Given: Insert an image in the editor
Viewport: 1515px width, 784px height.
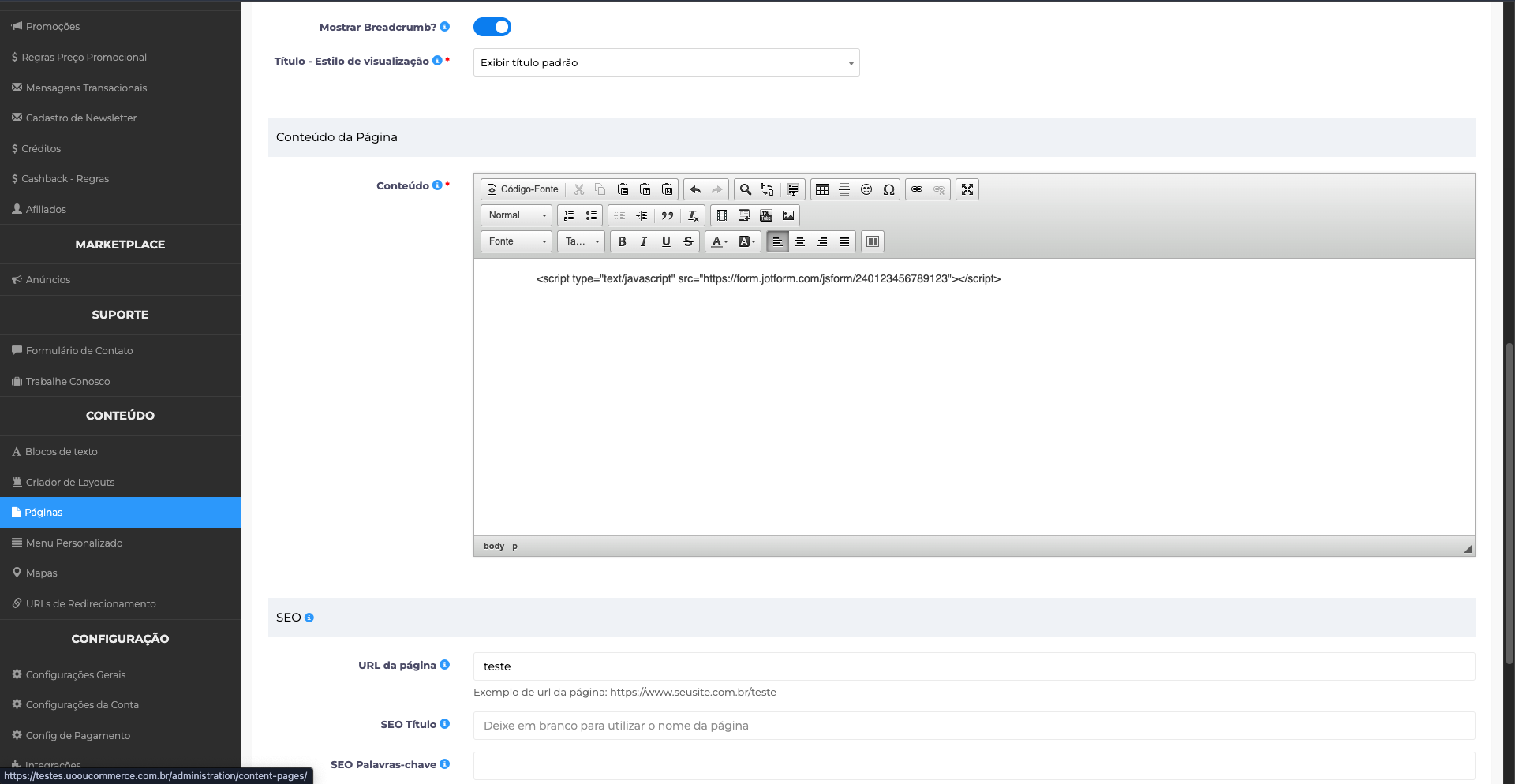Looking at the screenshot, I should (x=788, y=215).
